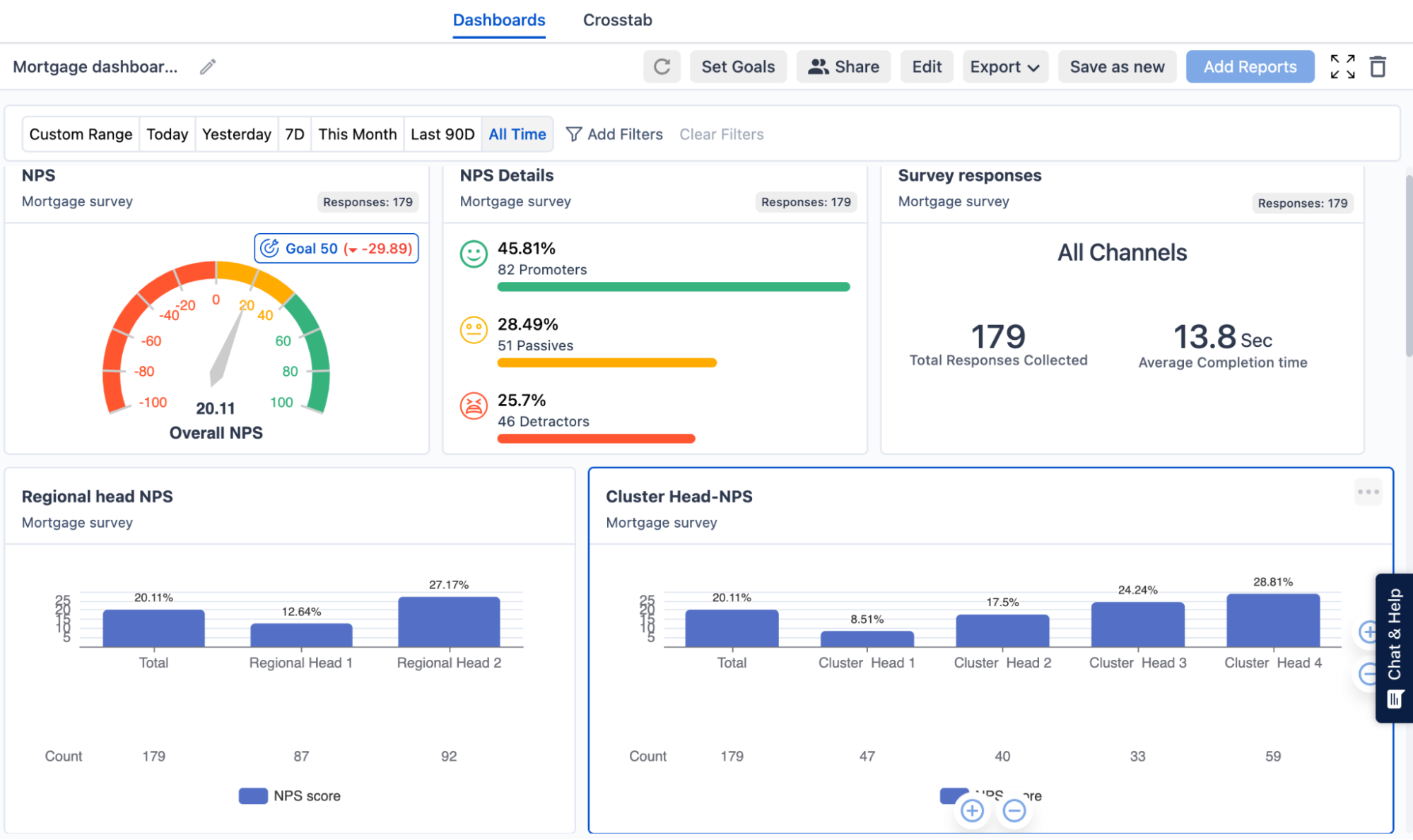Select the All Time filter toggle
This screenshot has height=840, width=1413.
point(516,133)
